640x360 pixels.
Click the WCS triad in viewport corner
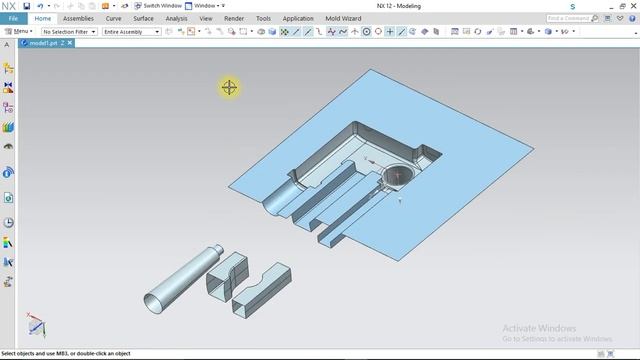(x=36, y=325)
